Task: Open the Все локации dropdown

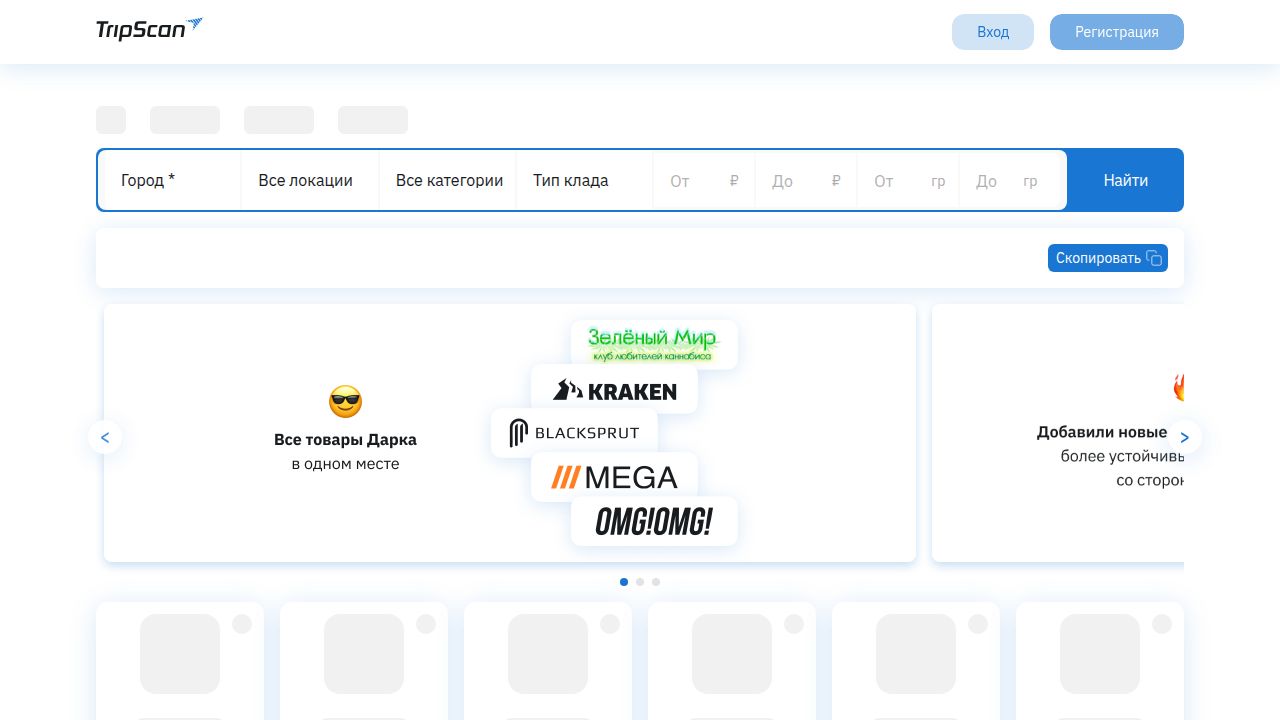Action: click(x=310, y=180)
